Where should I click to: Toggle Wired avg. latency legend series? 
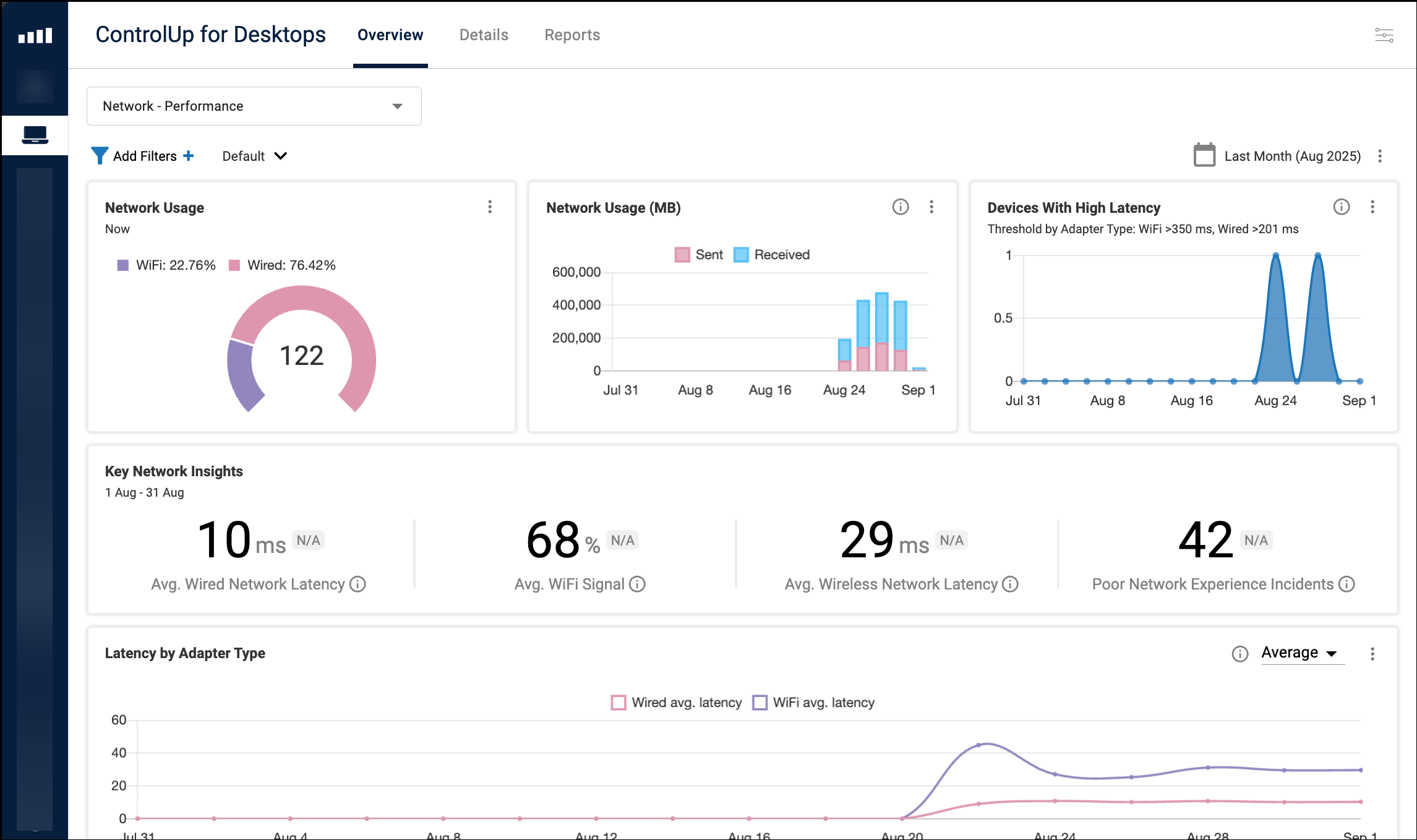pyautogui.click(x=677, y=703)
